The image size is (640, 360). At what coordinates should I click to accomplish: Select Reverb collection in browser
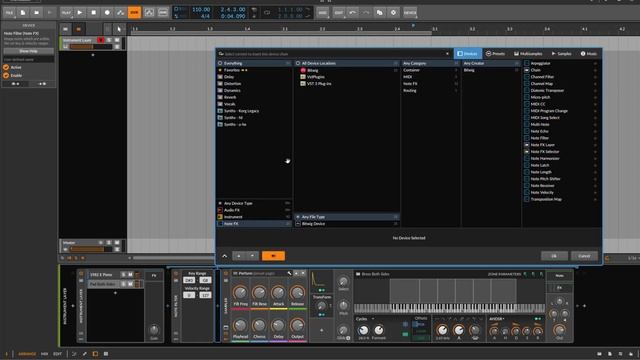point(254,97)
